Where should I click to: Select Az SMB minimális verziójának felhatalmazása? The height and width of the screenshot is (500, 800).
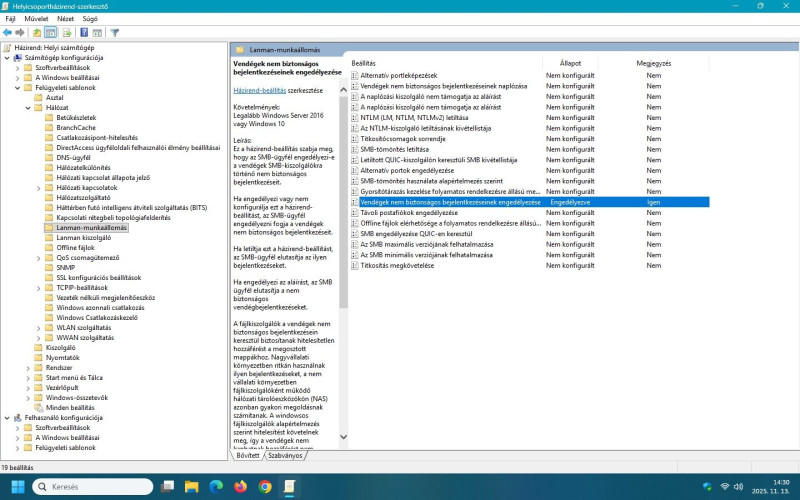(x=427, y=255)
